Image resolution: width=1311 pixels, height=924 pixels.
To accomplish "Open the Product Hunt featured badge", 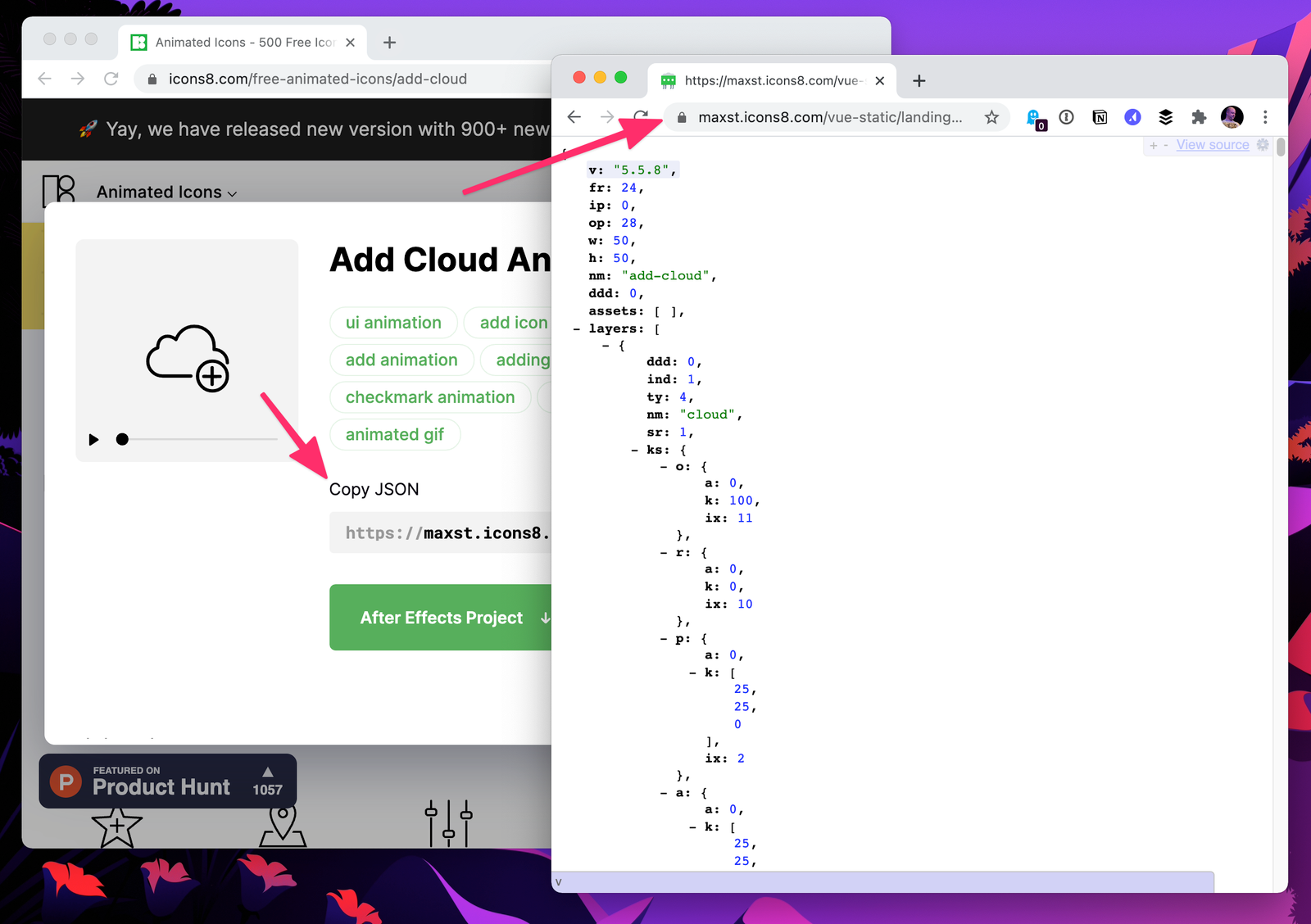I will point(168,781).
